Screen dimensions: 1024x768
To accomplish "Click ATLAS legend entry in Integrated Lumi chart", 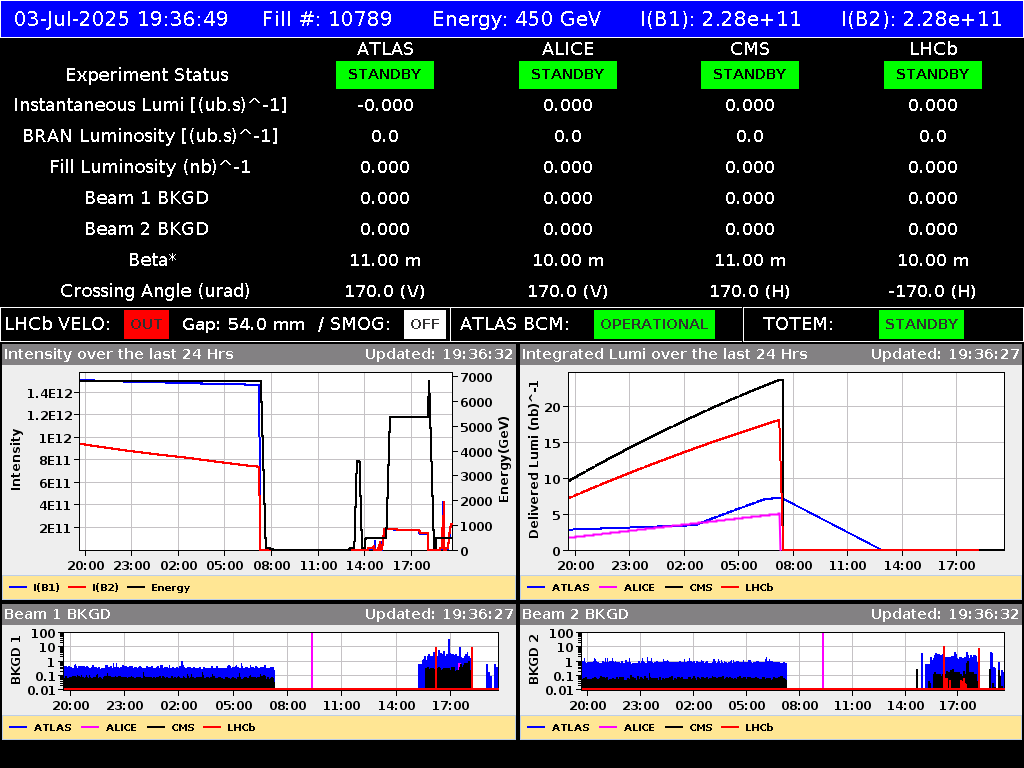I will (x=558, y=588).
